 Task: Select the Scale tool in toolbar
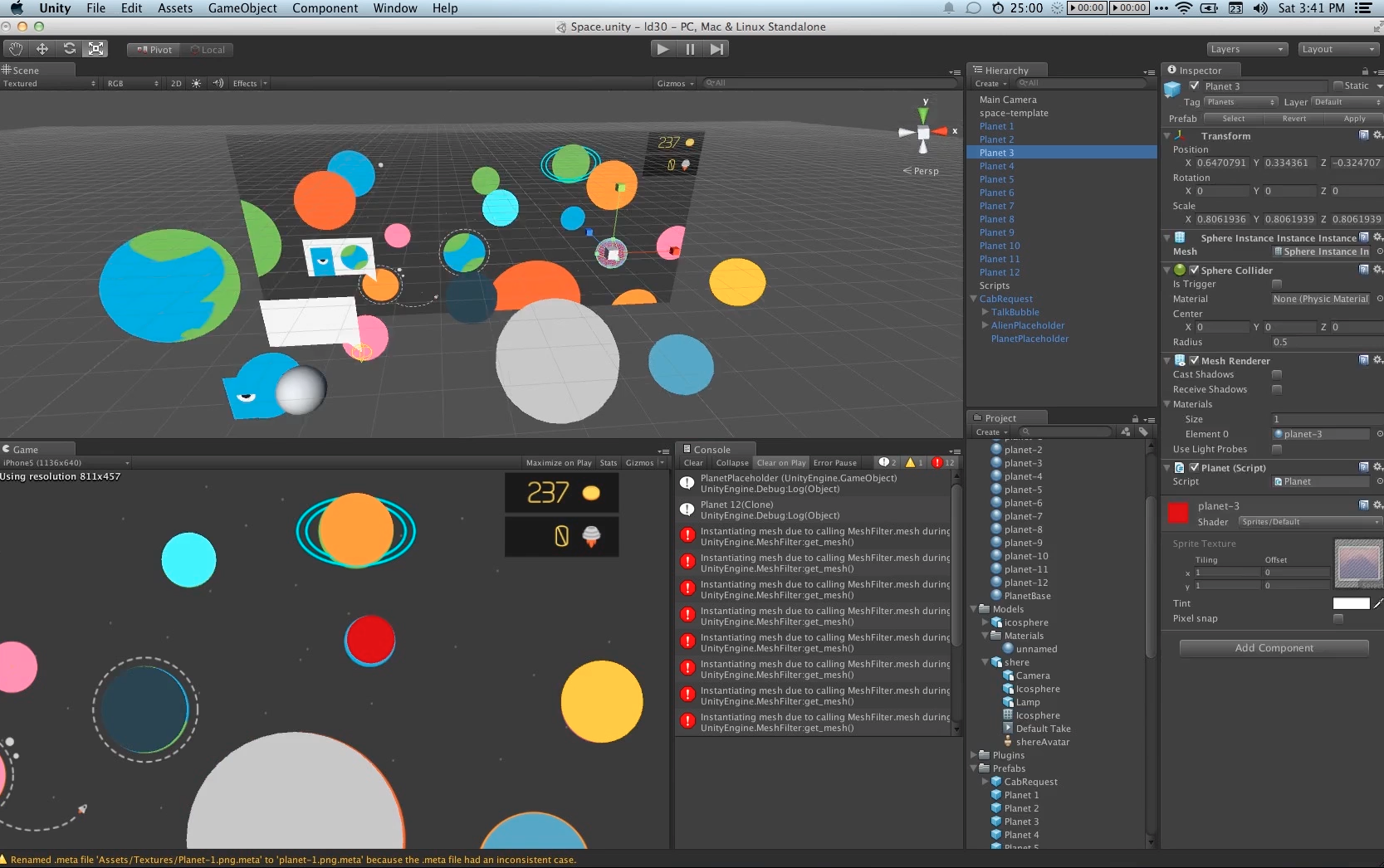point(96,49)
